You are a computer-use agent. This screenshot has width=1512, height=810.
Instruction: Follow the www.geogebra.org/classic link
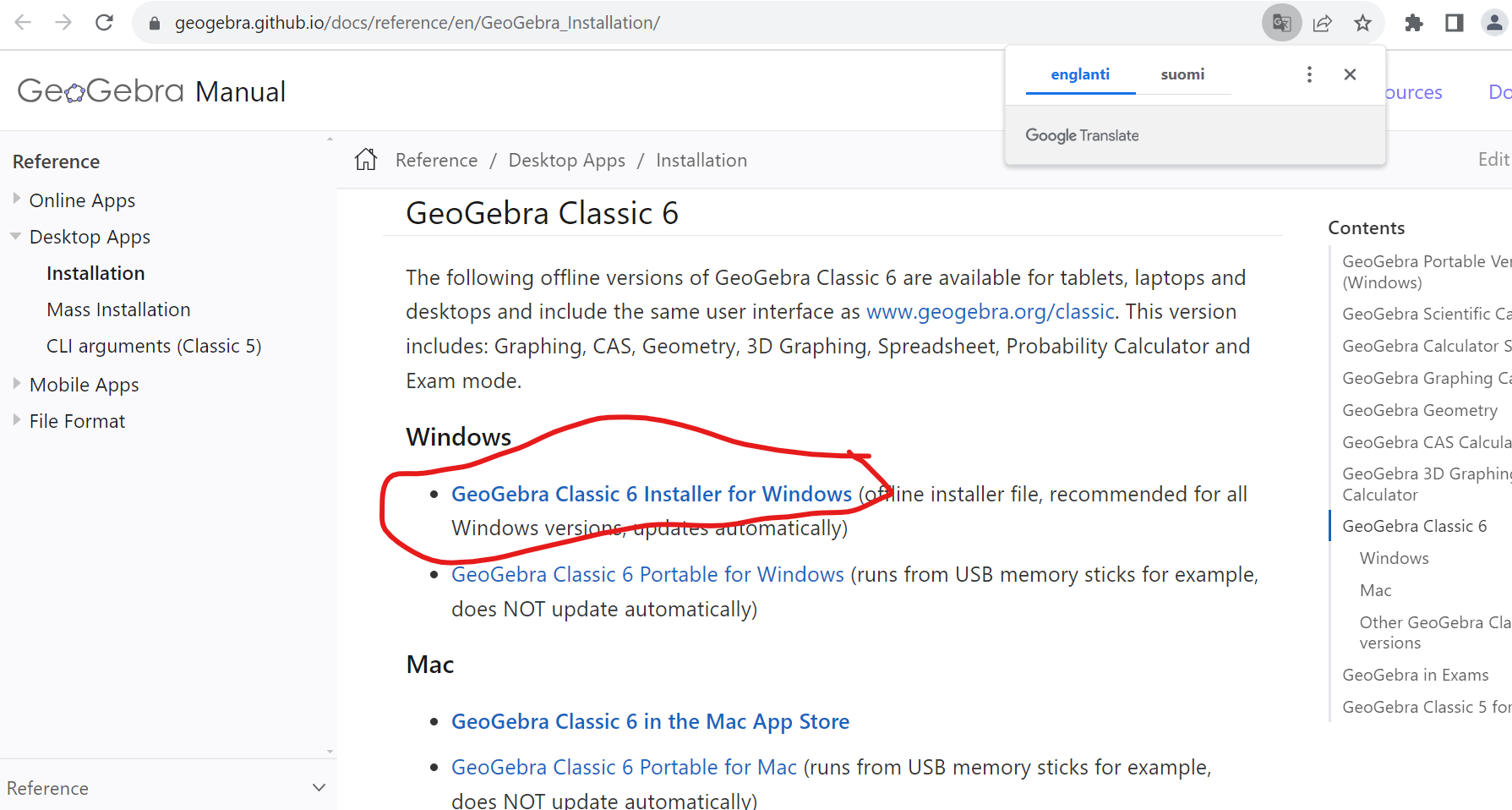(989, 311)
